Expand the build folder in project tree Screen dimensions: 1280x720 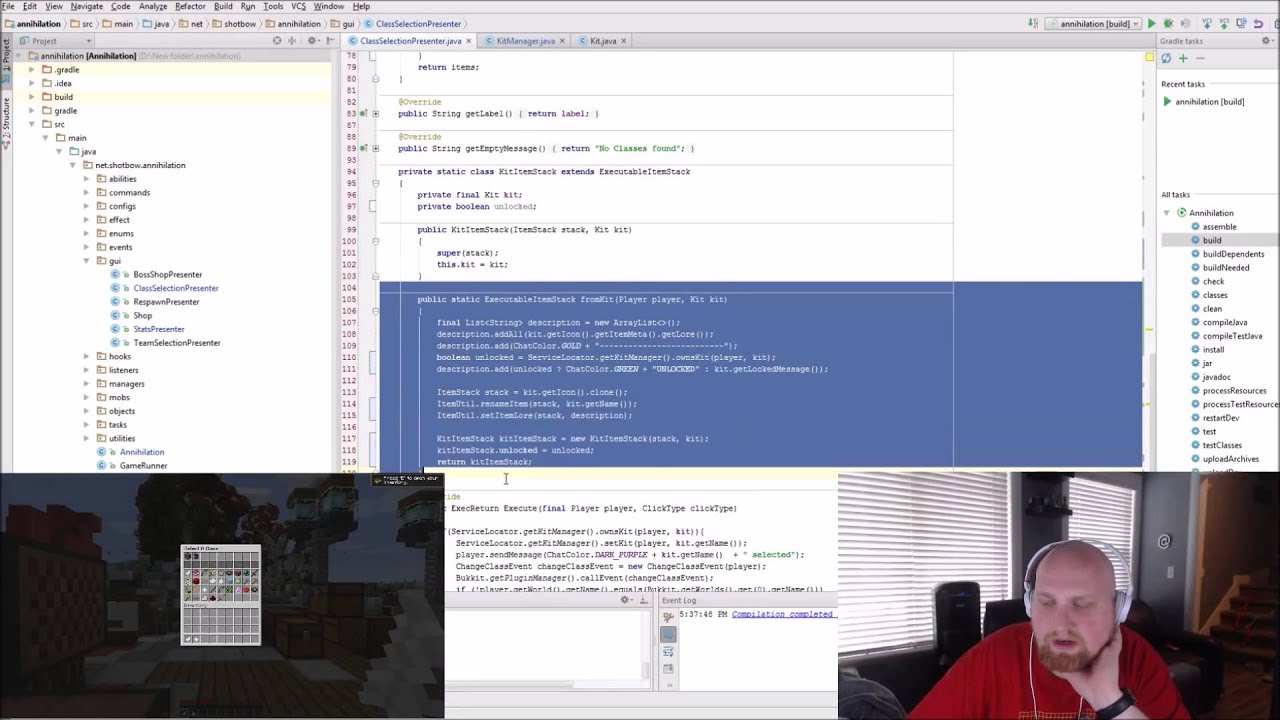pos(32,97)
